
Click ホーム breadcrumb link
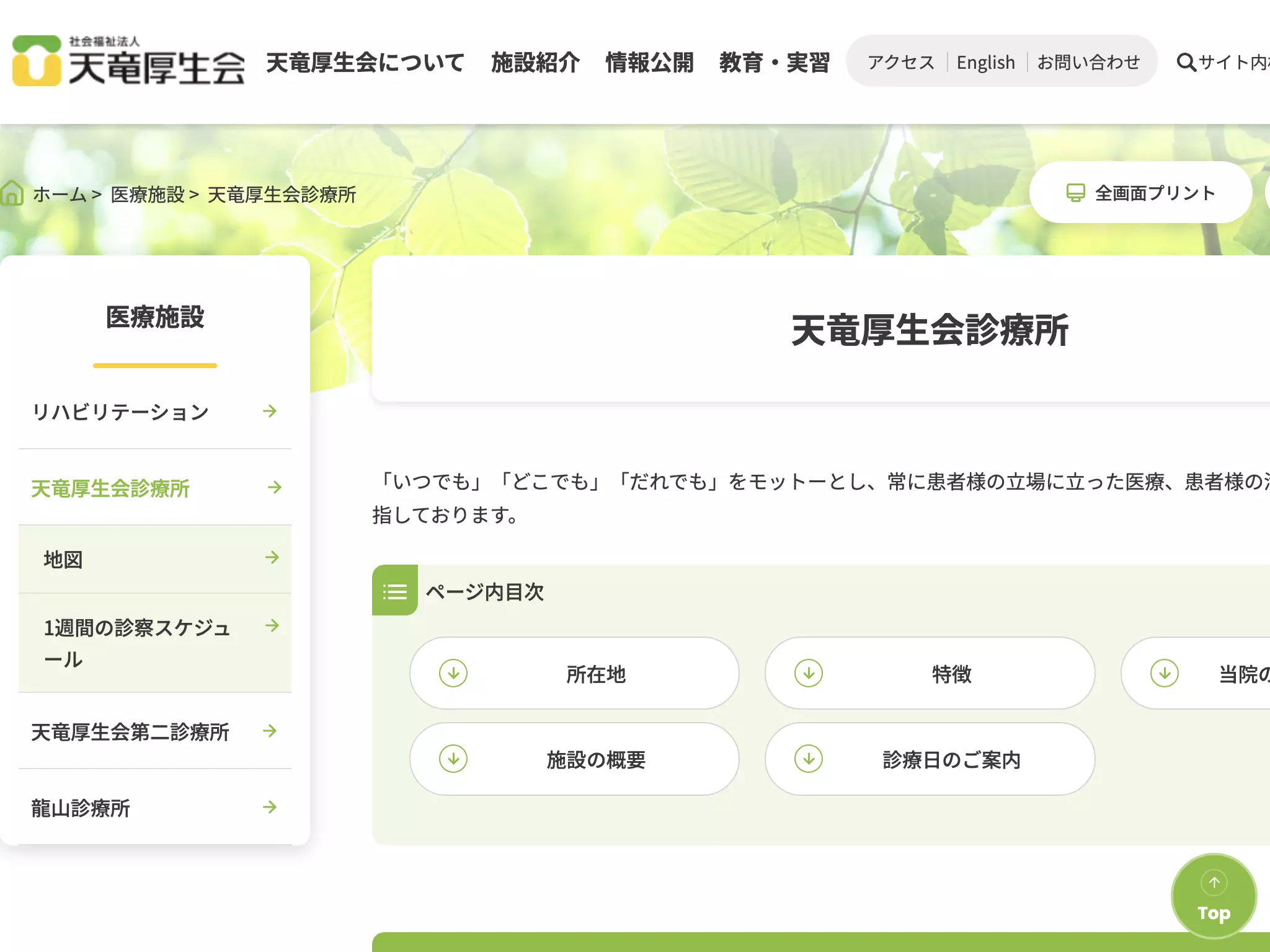[60, 194]
